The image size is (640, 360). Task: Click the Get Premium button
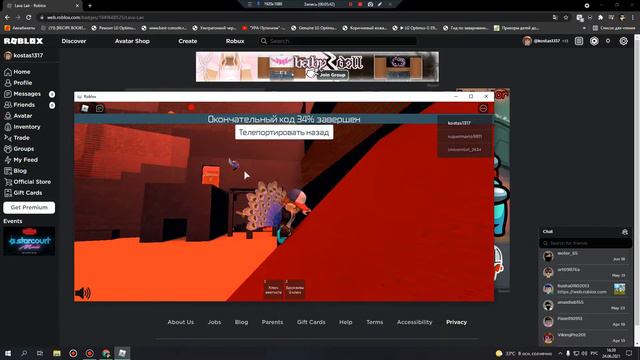pos(29,207)
